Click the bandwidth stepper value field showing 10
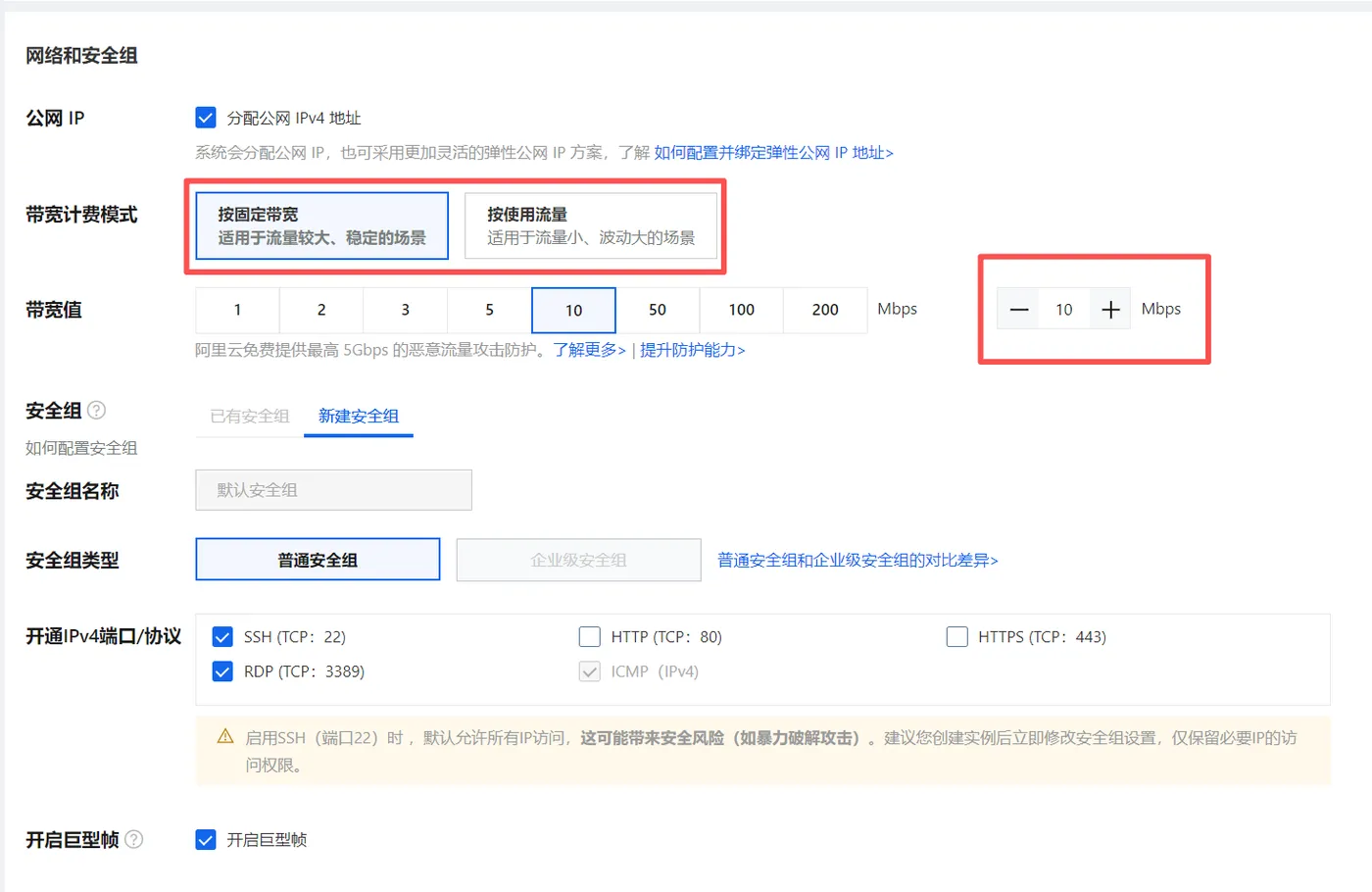The image size is (1372, 892). (1064, 310)
